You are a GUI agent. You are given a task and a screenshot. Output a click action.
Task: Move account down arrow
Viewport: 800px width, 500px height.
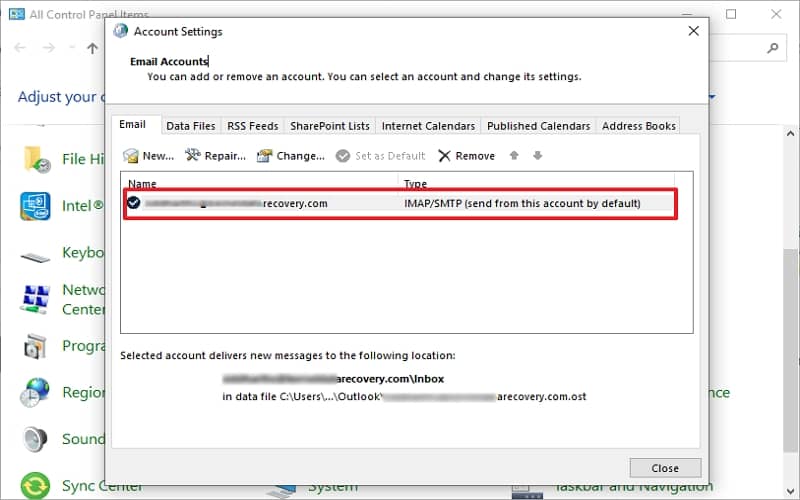tap(537, 155)
